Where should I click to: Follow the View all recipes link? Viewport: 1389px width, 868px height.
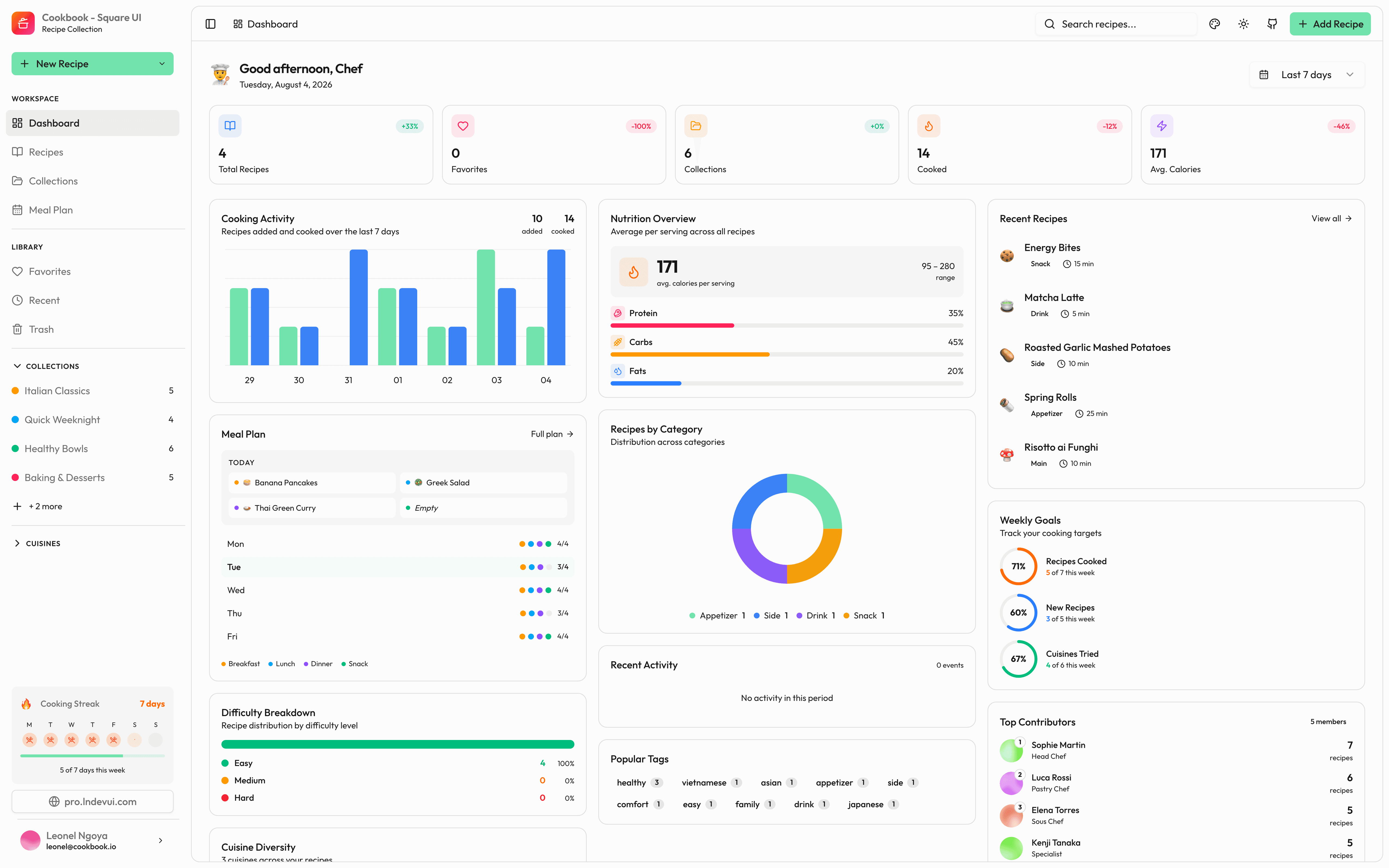tap(1331, 219)
